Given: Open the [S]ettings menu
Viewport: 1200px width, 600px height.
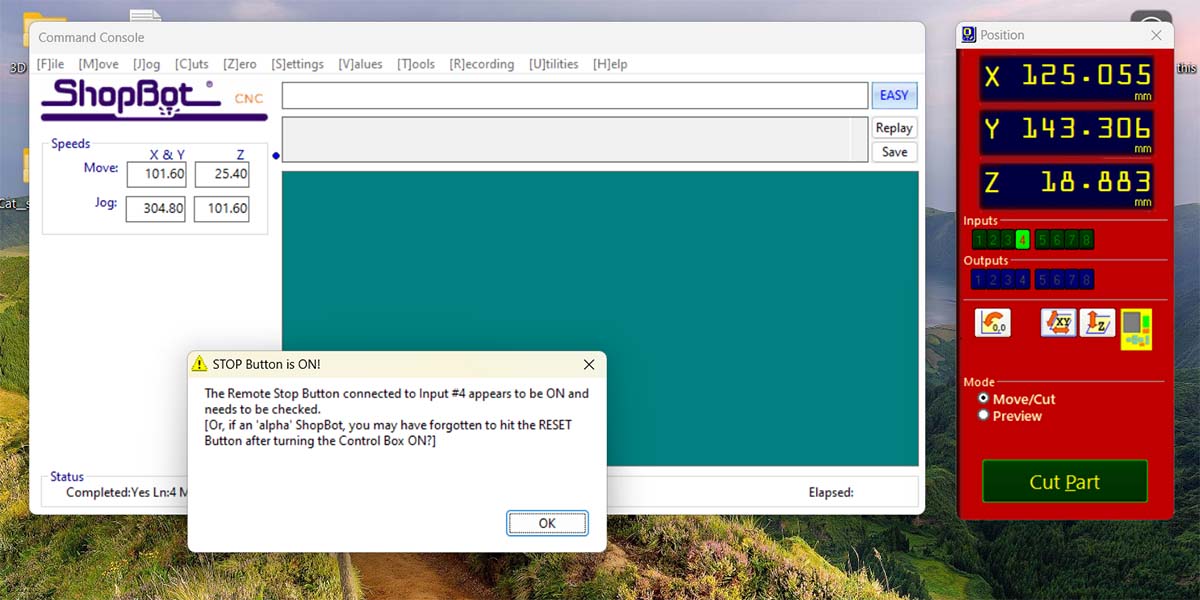Looking at the screenshot, I should (x=298, y=64).
